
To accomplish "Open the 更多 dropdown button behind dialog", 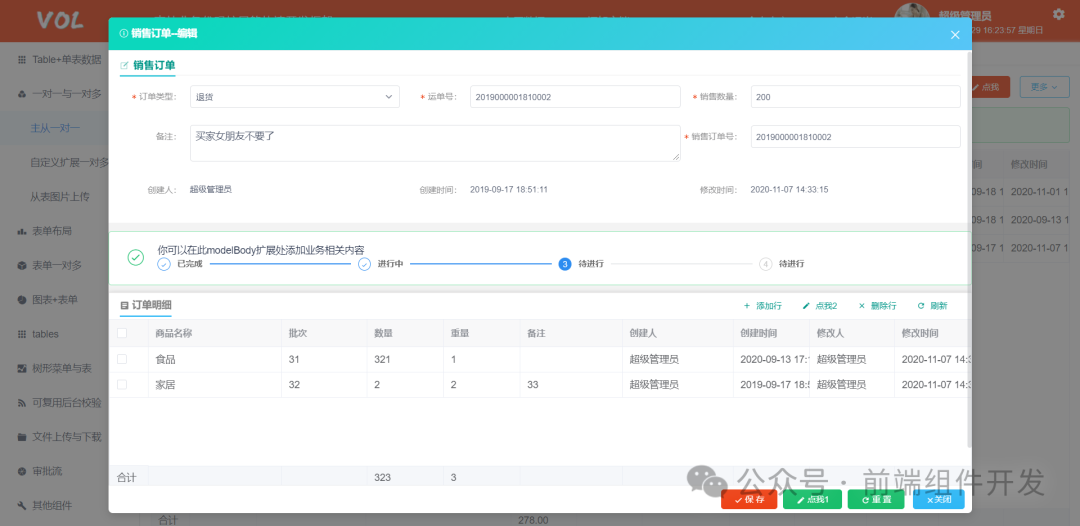I will pyautogui.click(x=1044, y=87).
